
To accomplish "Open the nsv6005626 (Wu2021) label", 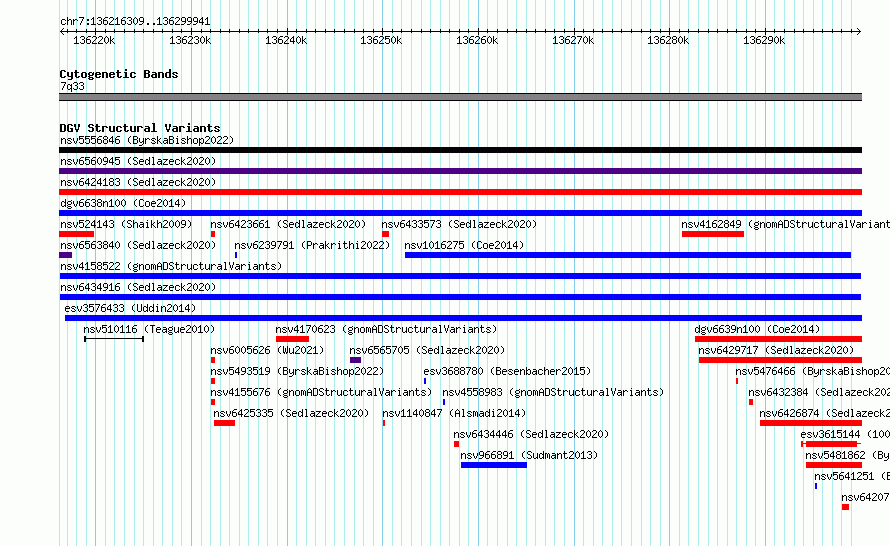I will (267, 350).
